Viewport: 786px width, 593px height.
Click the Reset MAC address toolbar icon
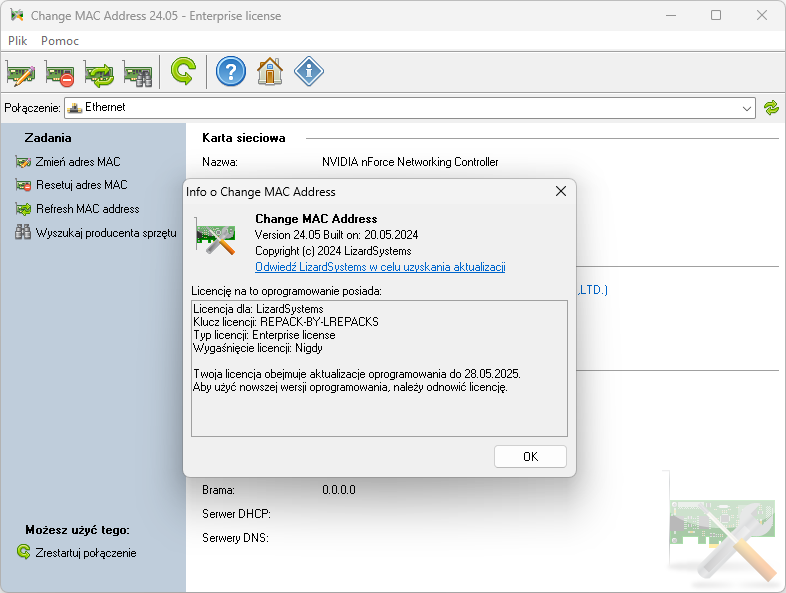pos(60,73)
